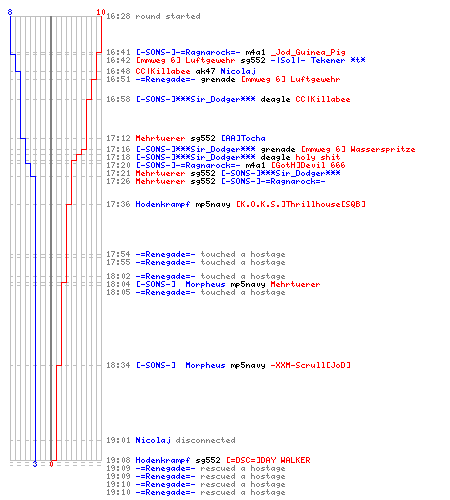Click [=DSC=]DAY WALKER victim name
Image resolution: width=450 pixels, height=500 pixels.
268,460
